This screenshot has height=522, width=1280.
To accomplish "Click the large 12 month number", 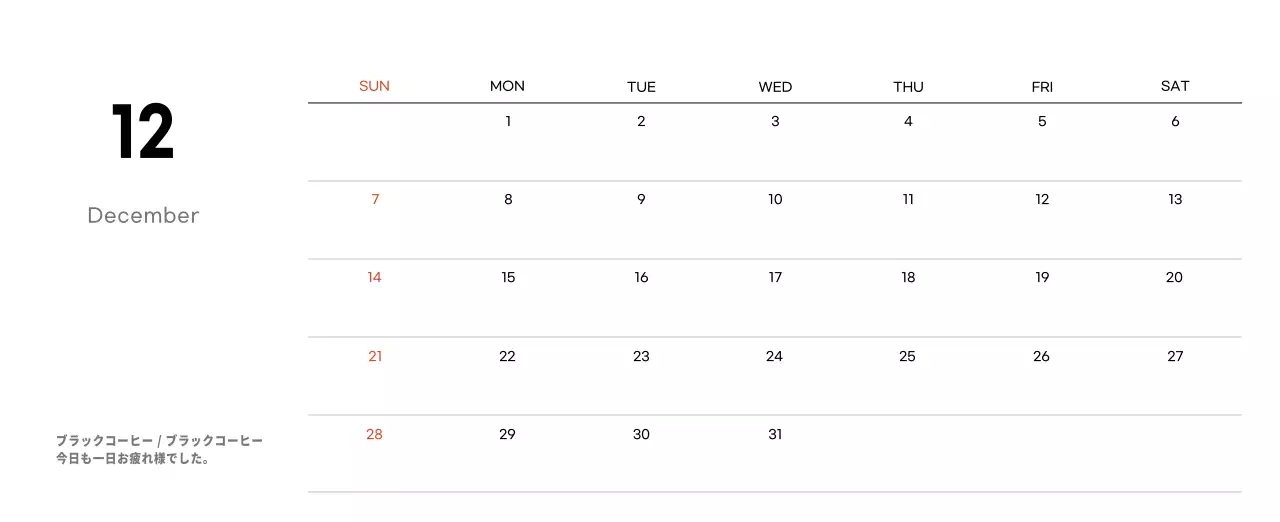I will click(x=143, y=133).
